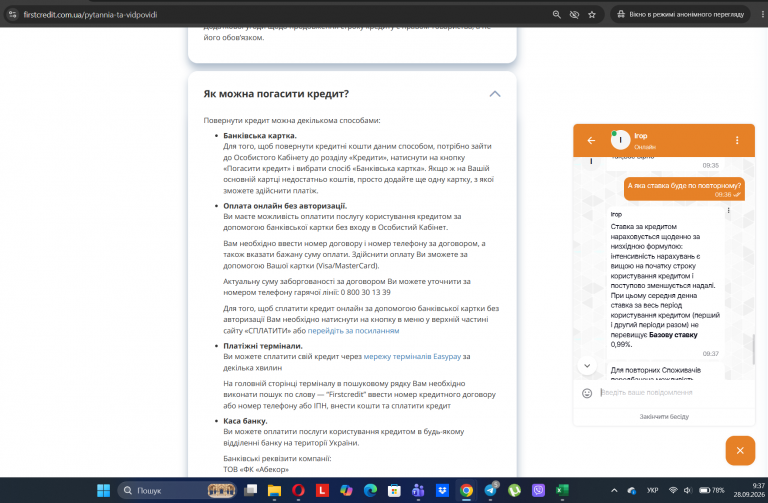768x503 pixels.
Task: Show hidden system tray icons
Action: pyautogui.click(x=614, y=490)
